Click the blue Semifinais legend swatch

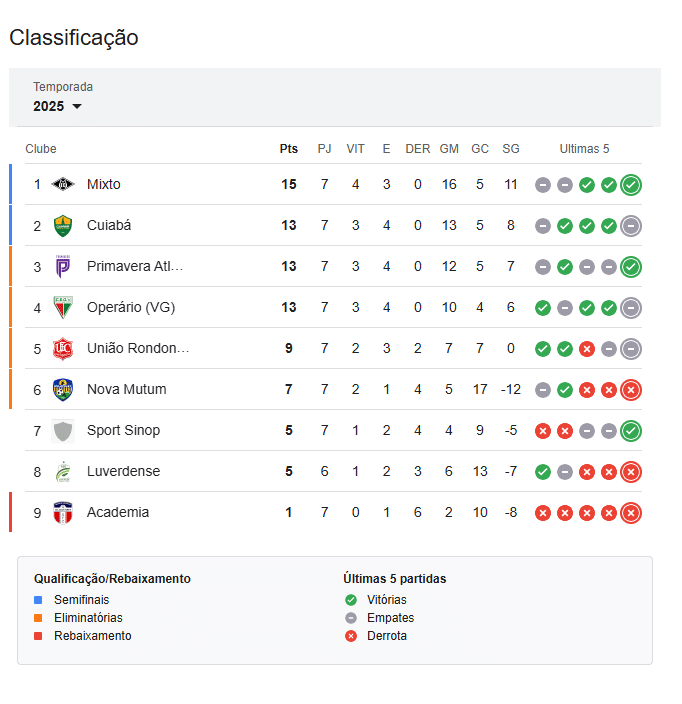[38, 600]
